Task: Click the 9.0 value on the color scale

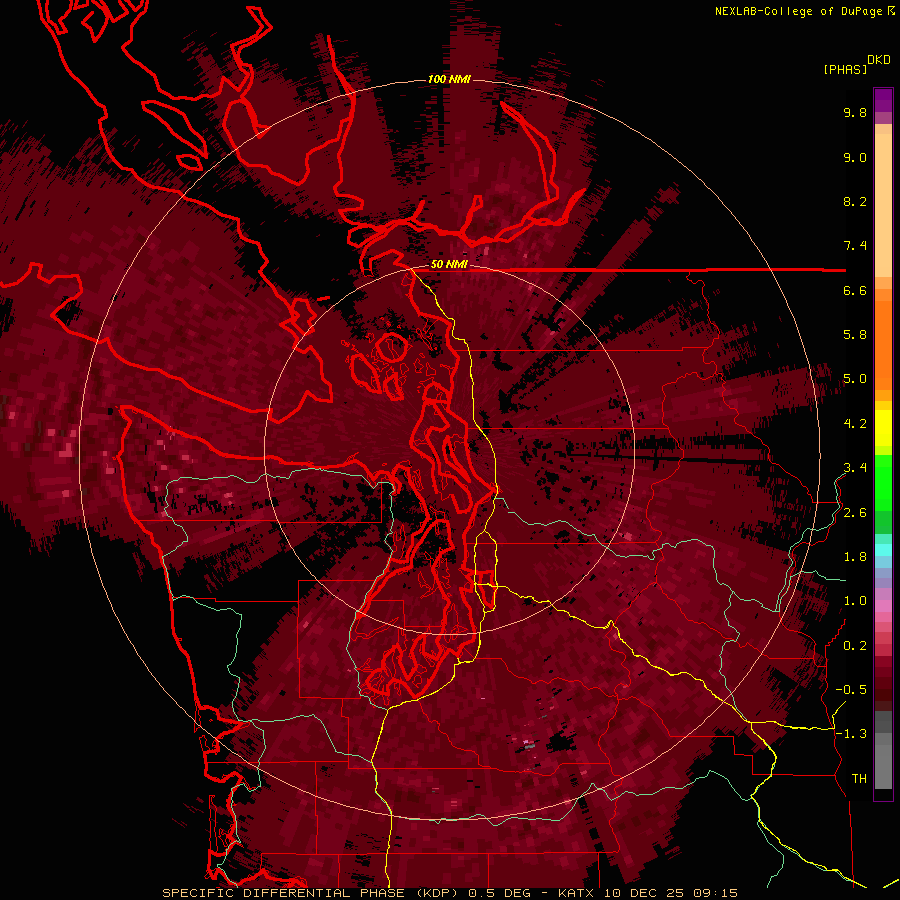Action: (x=855, y=157)
